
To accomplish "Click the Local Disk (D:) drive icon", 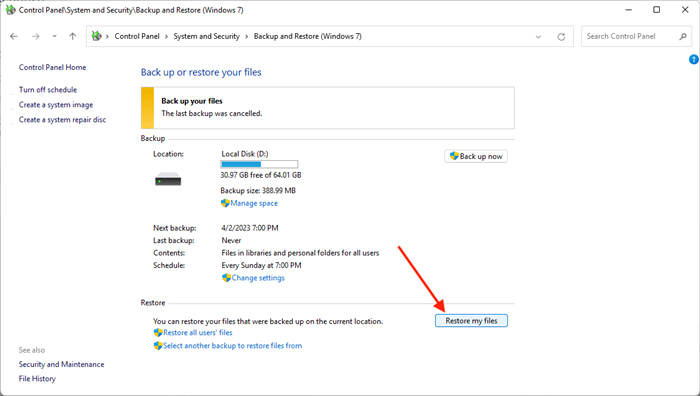I will [x=168, y=179].
